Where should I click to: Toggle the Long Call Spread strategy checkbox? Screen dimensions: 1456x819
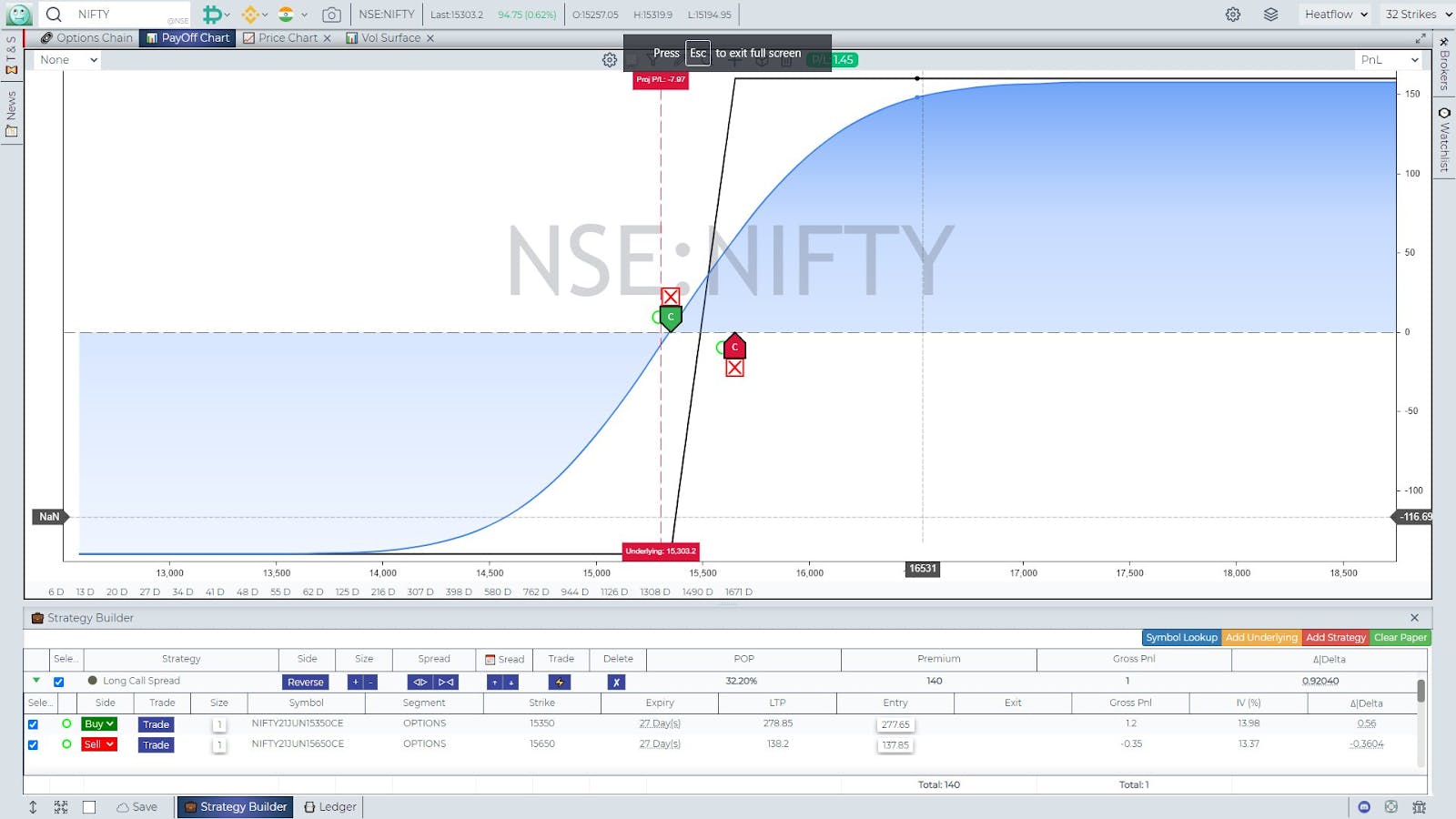coord(59,682)
